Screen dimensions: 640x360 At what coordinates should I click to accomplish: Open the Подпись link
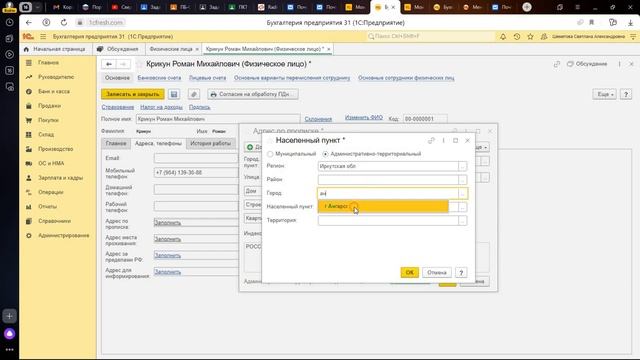pyautogui.click(x=200, y=107)
